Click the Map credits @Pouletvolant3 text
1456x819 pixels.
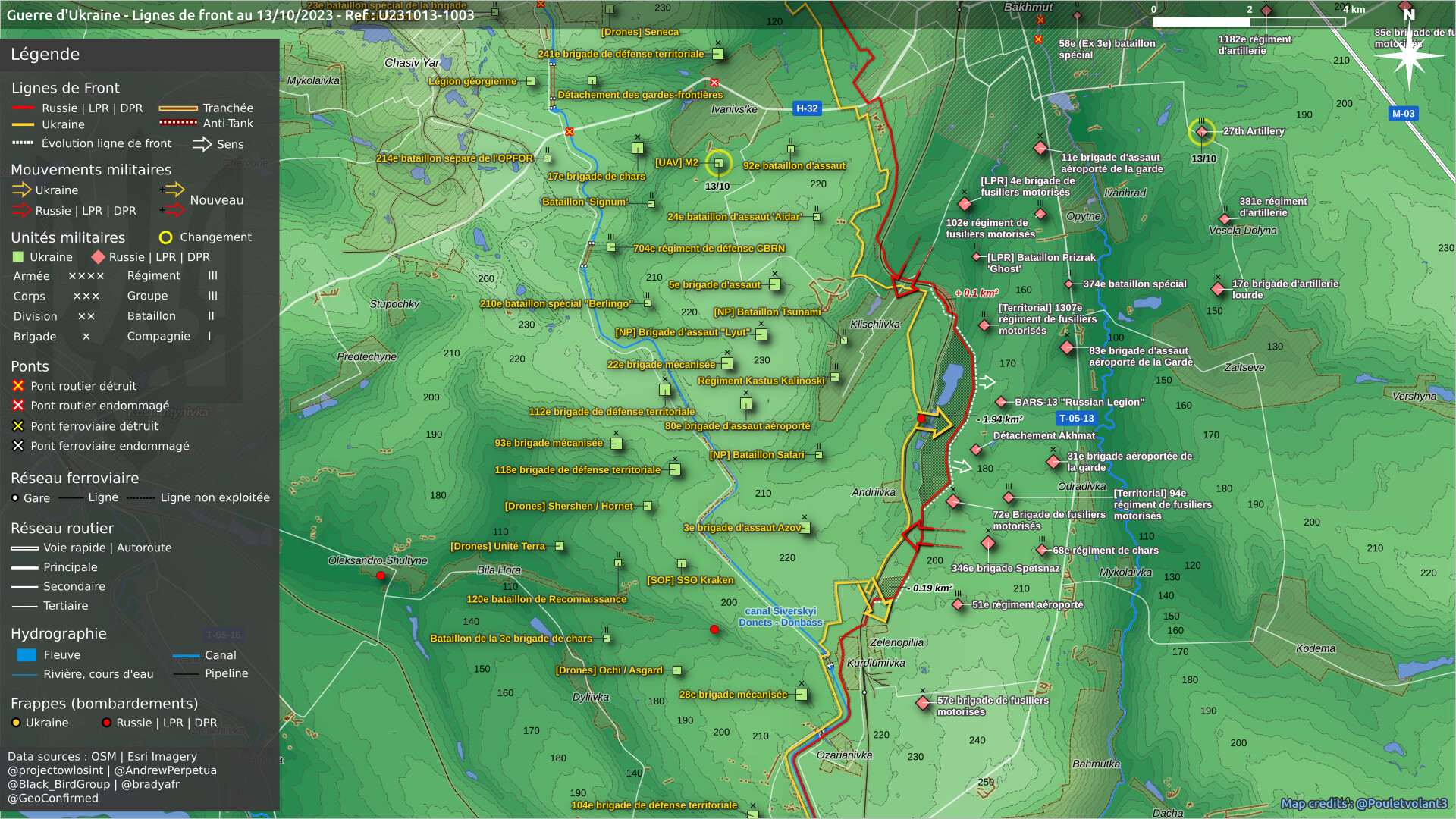tap(1363, 803)
